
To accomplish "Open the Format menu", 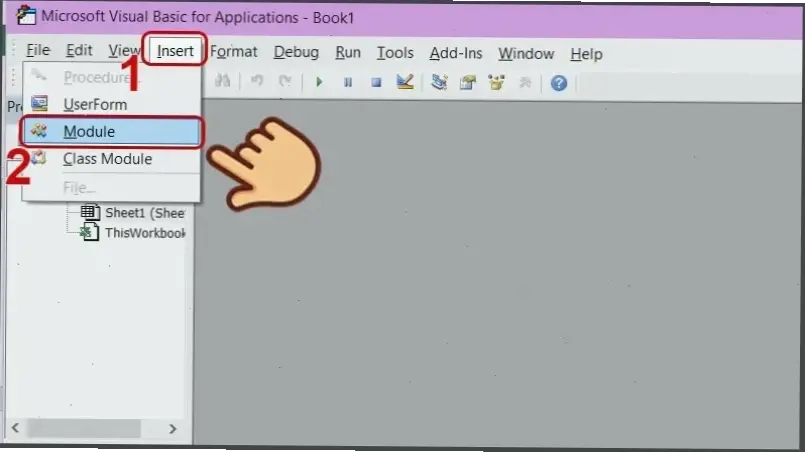I will tap(234, 52).
